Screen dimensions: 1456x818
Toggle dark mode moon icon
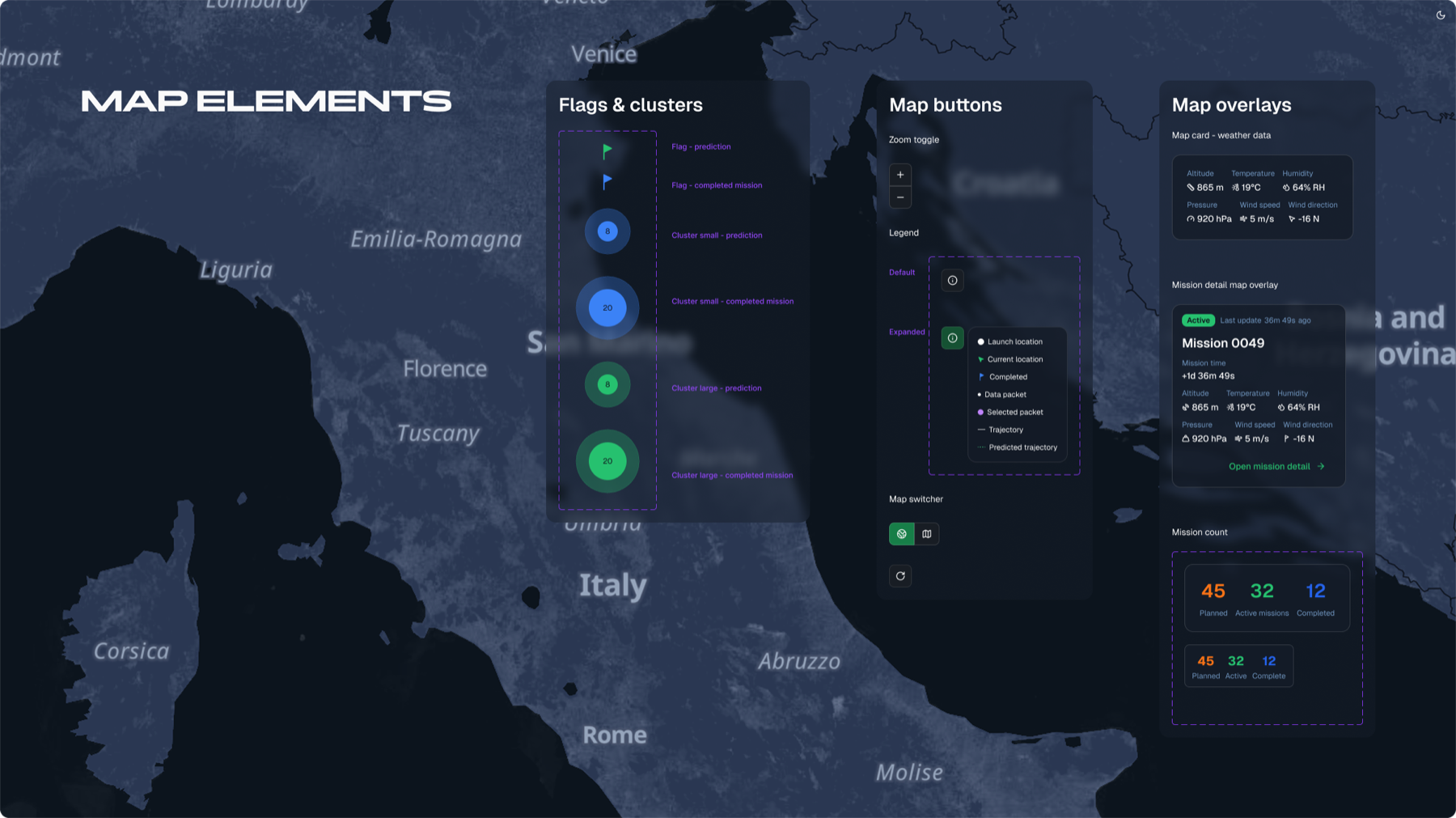(x=1441, y=15)
